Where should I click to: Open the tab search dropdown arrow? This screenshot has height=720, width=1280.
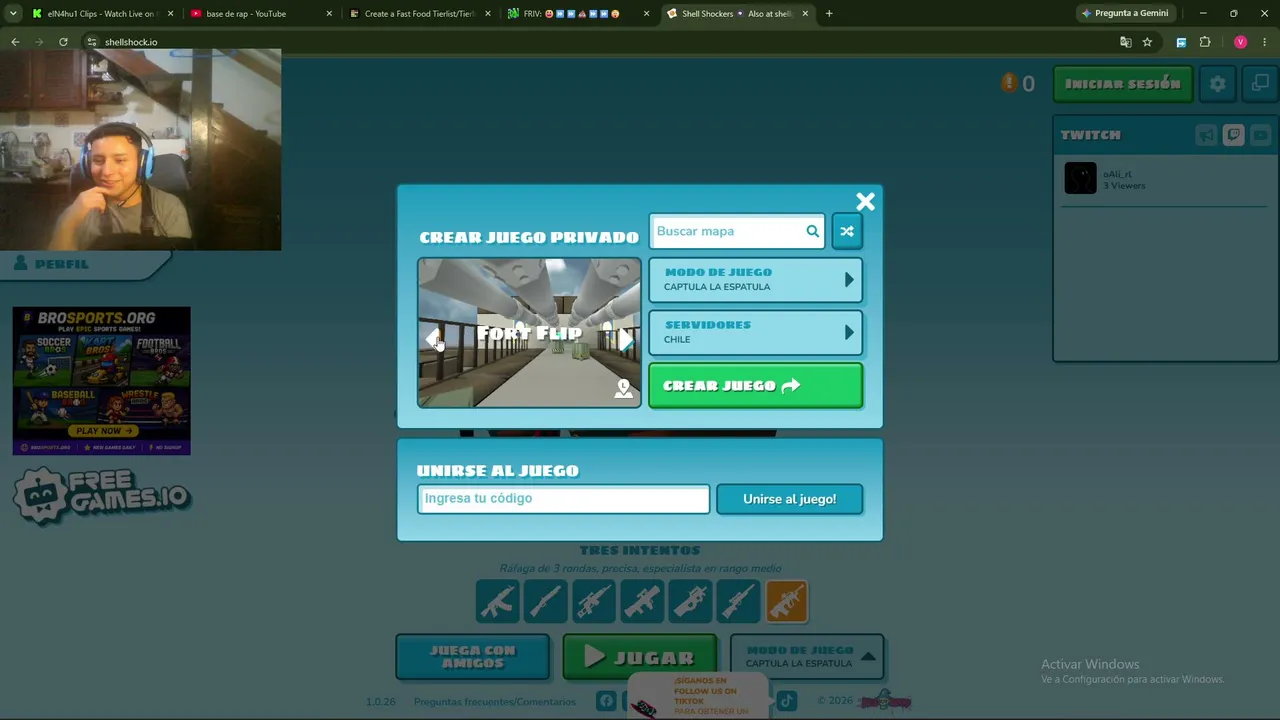tap(13, 14)
